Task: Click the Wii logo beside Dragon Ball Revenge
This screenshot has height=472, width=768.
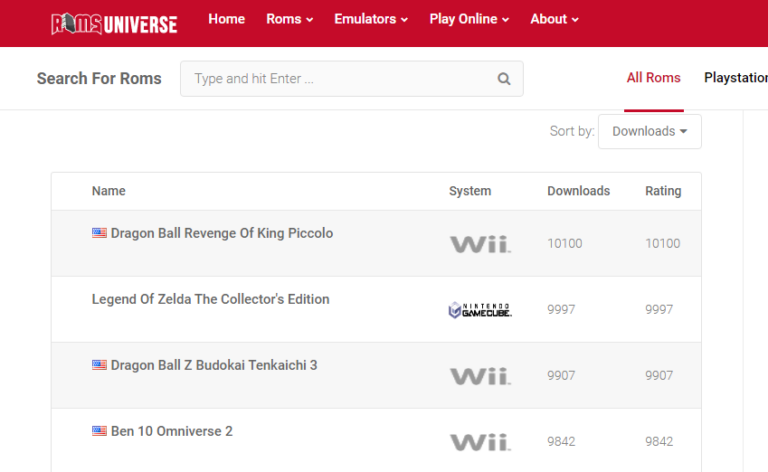Action: pos(480,244)
